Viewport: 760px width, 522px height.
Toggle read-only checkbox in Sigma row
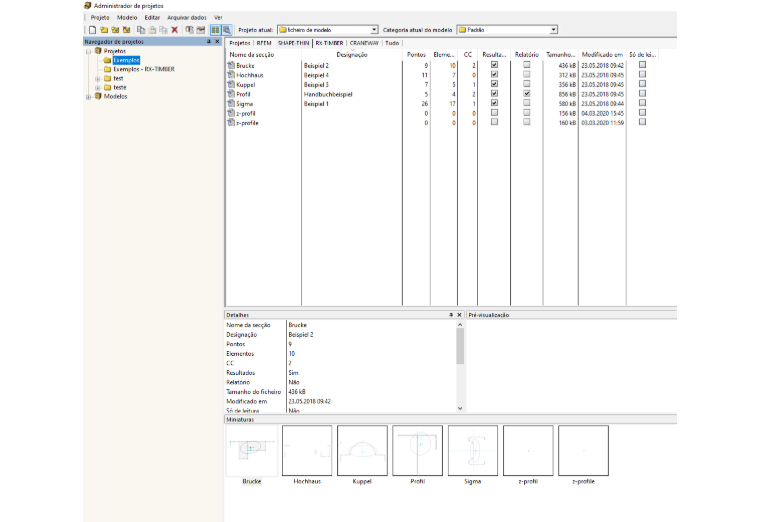(x=643, y=103)
